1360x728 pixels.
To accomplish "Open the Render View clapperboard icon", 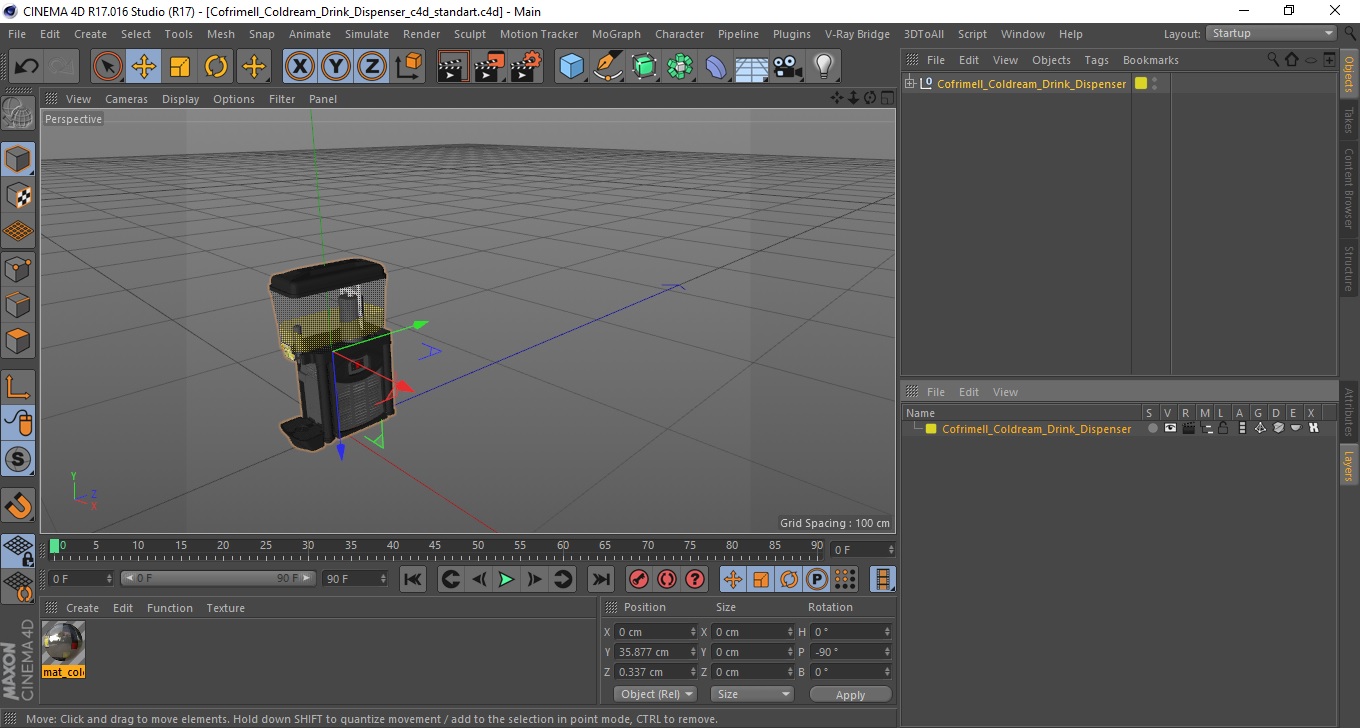I will pos(454,67).
